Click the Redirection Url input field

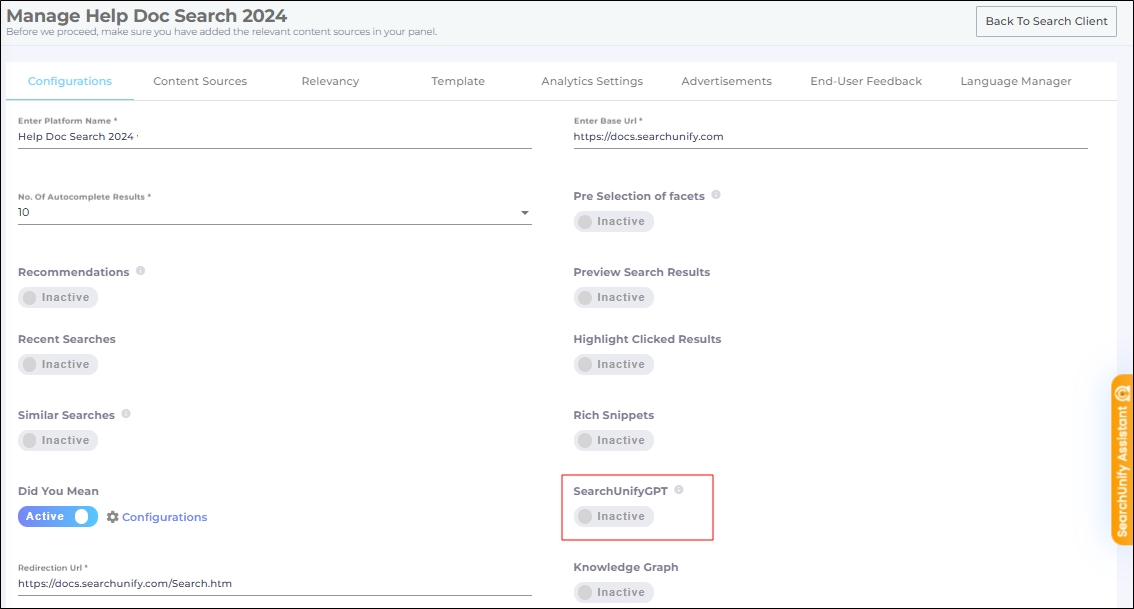pos(274,583)
